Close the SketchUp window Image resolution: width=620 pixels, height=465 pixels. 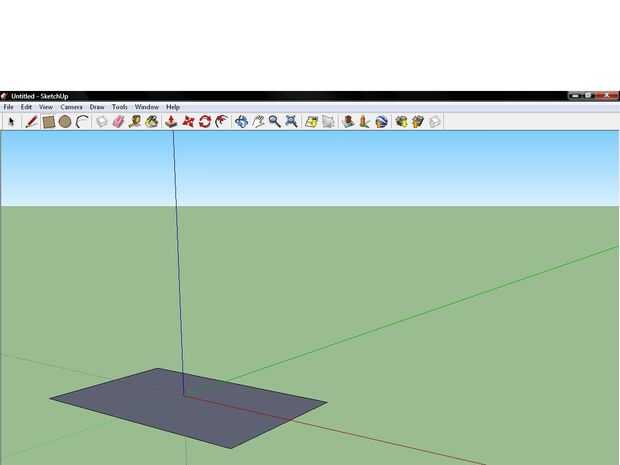[x=607, y=96]
